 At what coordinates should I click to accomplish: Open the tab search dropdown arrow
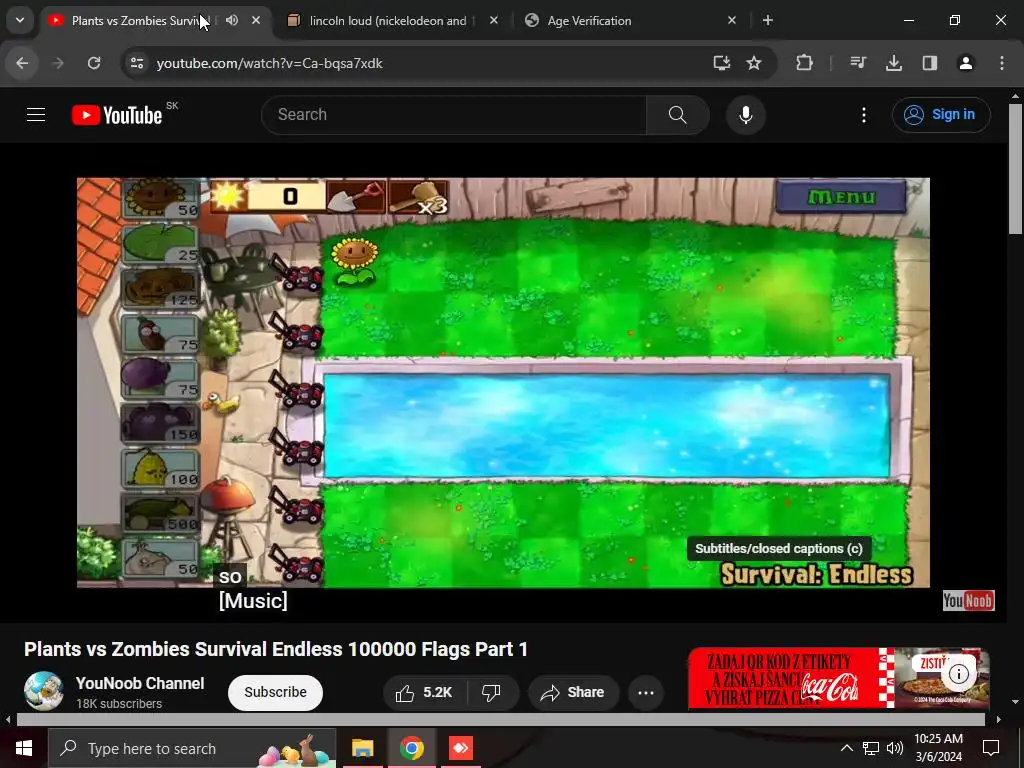click(x=20, y=20)
